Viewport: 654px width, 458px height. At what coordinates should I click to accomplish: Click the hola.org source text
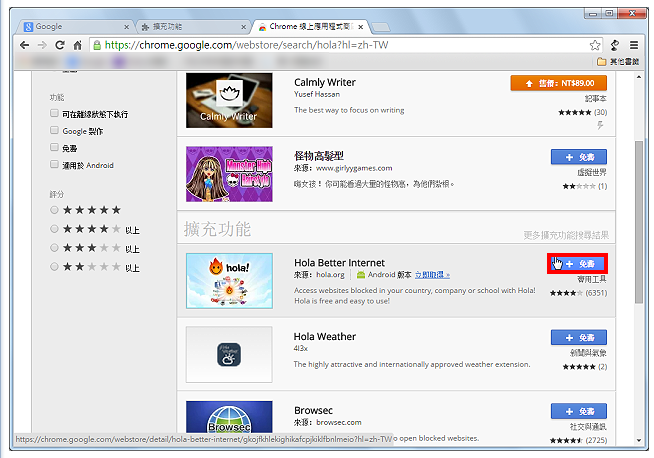[330, 275]
